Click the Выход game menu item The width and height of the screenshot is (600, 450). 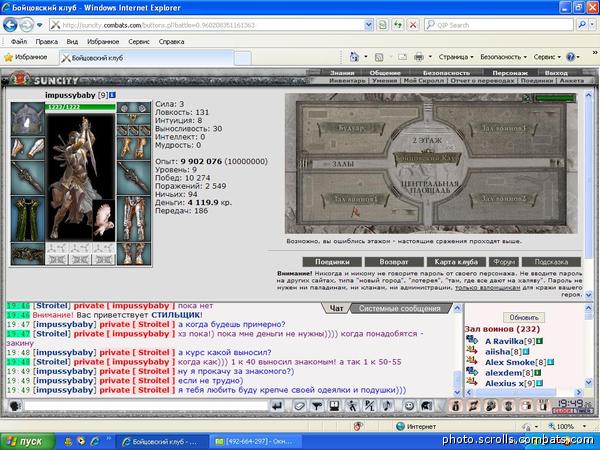tap(556, 73)
